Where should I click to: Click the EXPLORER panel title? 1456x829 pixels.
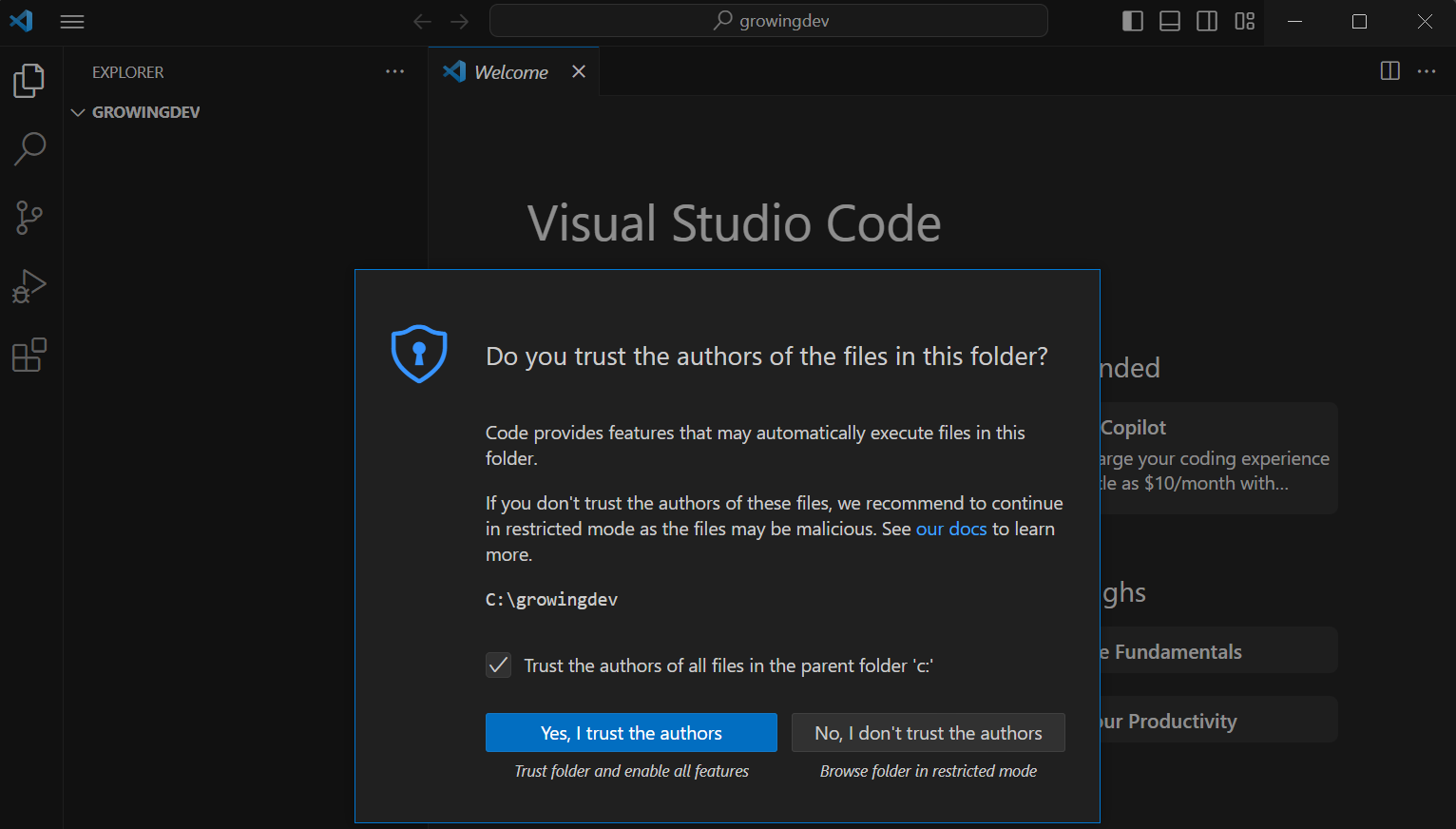tap(127, 72)
